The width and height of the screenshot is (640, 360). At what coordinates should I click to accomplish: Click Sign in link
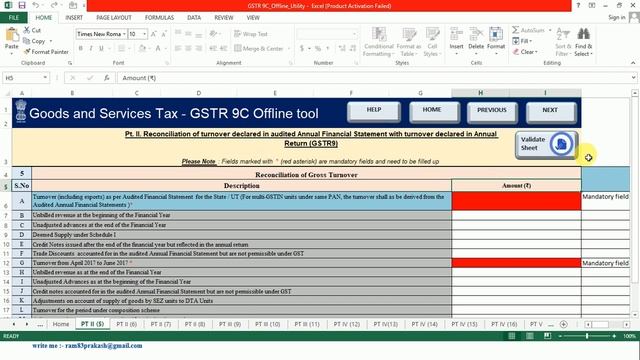(x=617, y=17)
